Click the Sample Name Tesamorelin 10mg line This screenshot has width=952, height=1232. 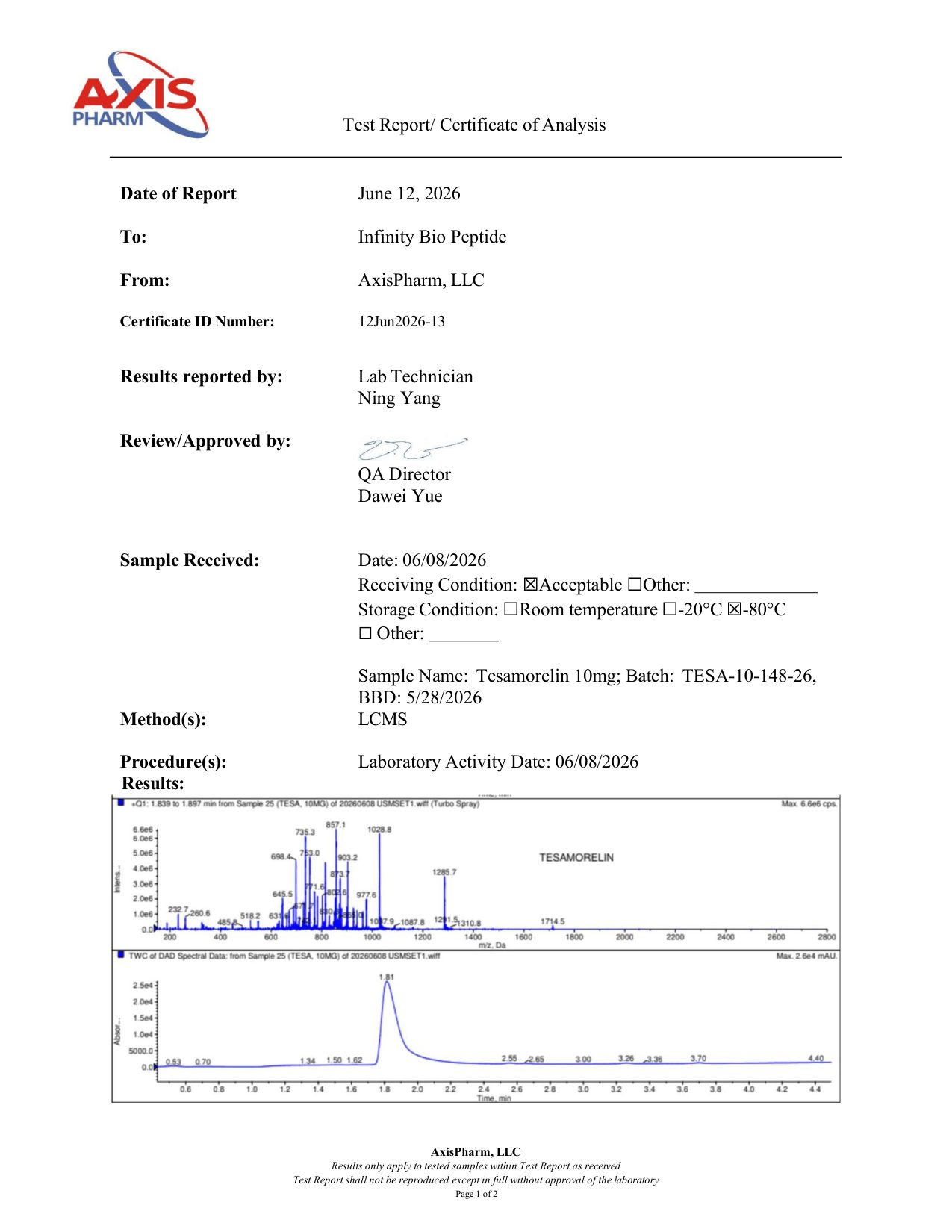(587, 676)
